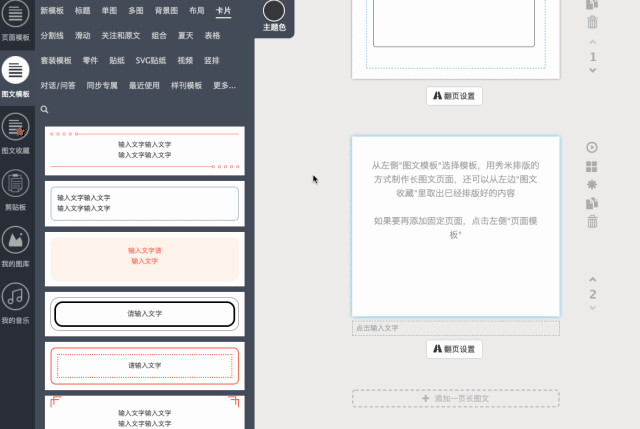
Task: Click the 点击输入文字 input field
Action: coord(456,328)
